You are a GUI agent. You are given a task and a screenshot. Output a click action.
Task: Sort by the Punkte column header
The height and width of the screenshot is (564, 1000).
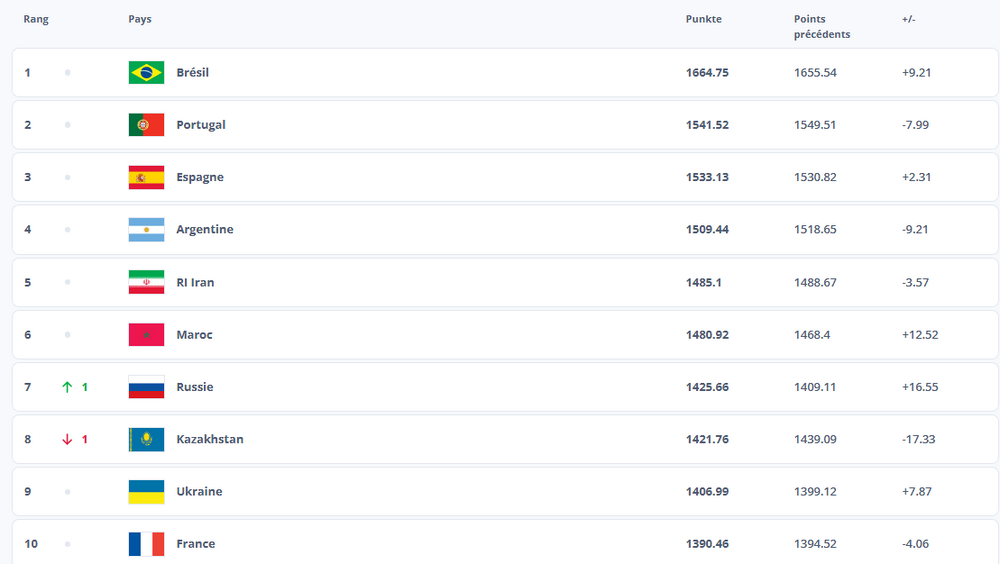click(x=703, y=19)
